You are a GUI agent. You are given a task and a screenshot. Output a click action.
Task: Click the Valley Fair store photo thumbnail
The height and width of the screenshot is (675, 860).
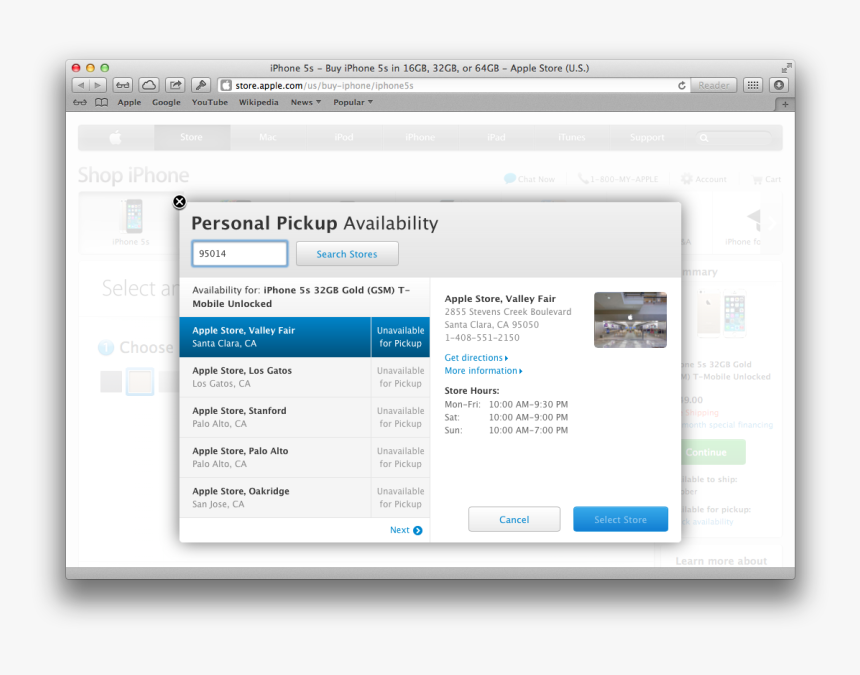[630, 320]
